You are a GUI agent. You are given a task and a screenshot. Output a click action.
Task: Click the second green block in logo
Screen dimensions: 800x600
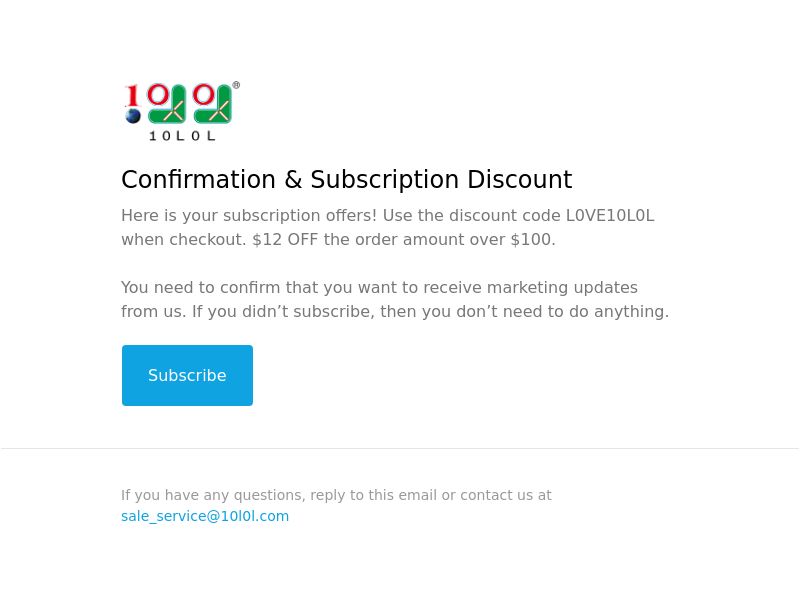pos(213,105)
